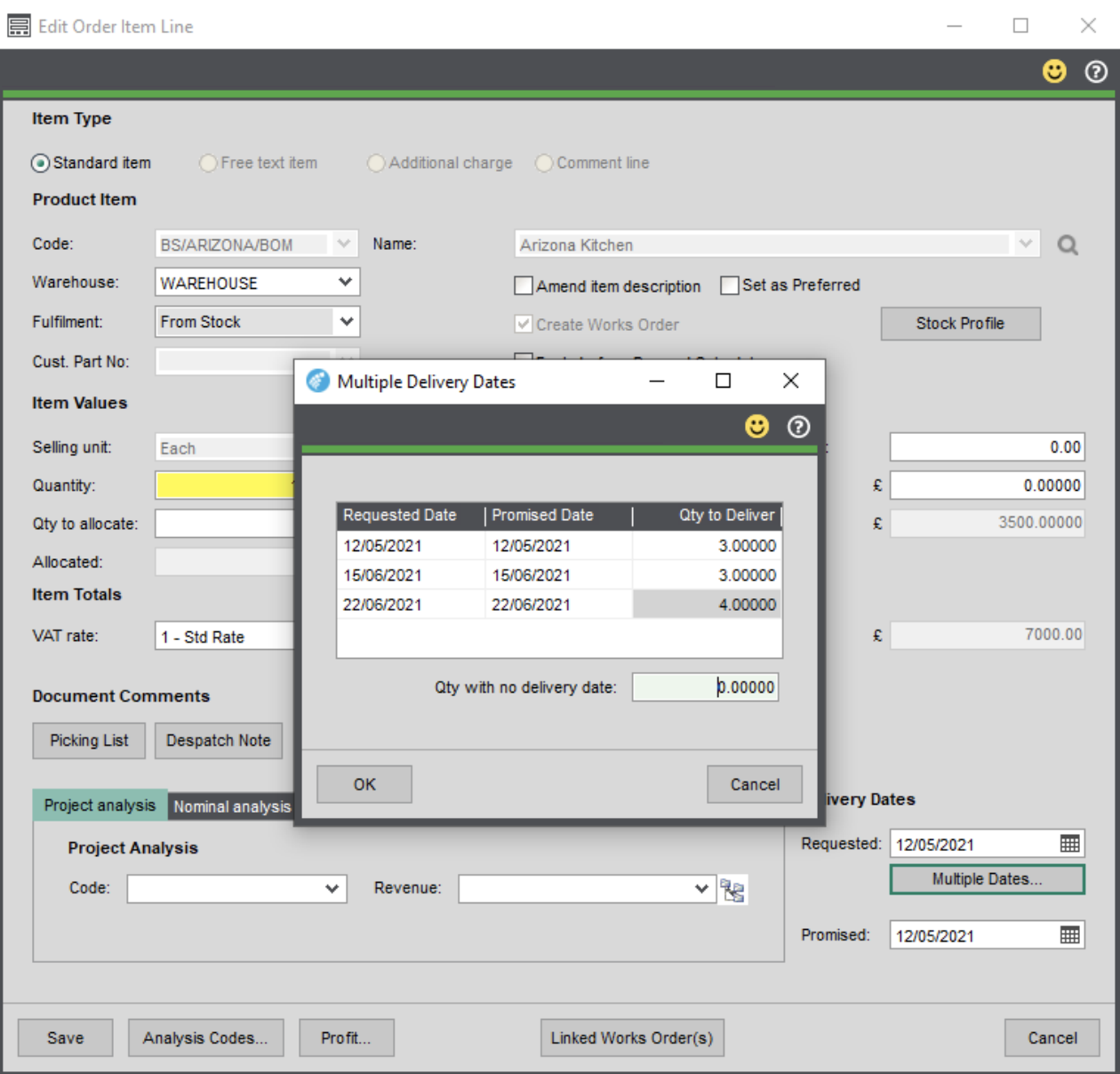Switch to the Nominal analysis tab
The height and width of the screenshot is (1074, 1120).
pos(232,806)
